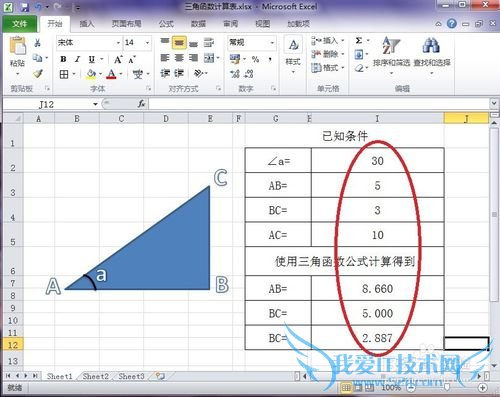Cut selection with the scissors icon
500x397 pixels.
[38, 43]
